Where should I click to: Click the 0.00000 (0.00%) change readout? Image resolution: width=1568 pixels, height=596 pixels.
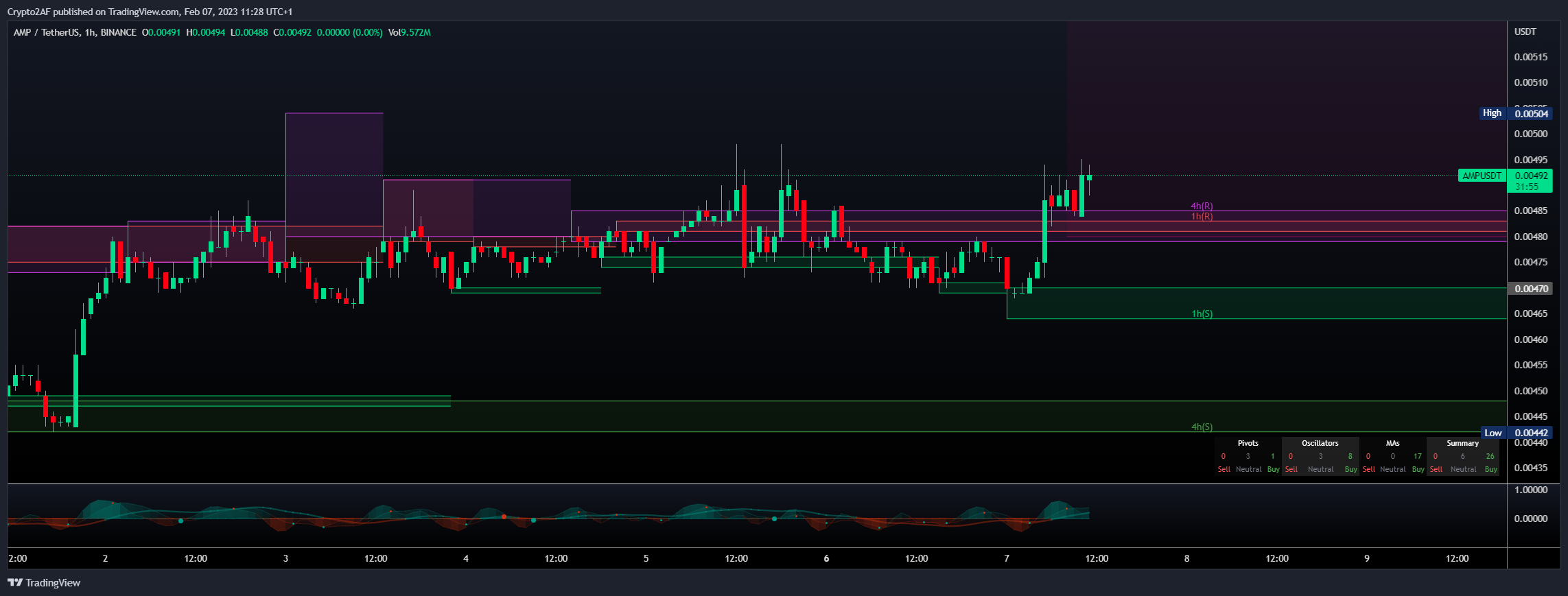coord(349,32)
